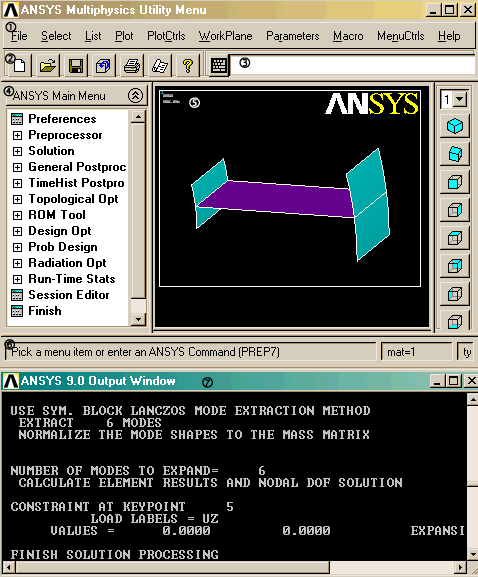This screenshot has width=478, height=577.
Task: Click the Output Window horizontal scroll right arrow
Action: tap(460, 567)
